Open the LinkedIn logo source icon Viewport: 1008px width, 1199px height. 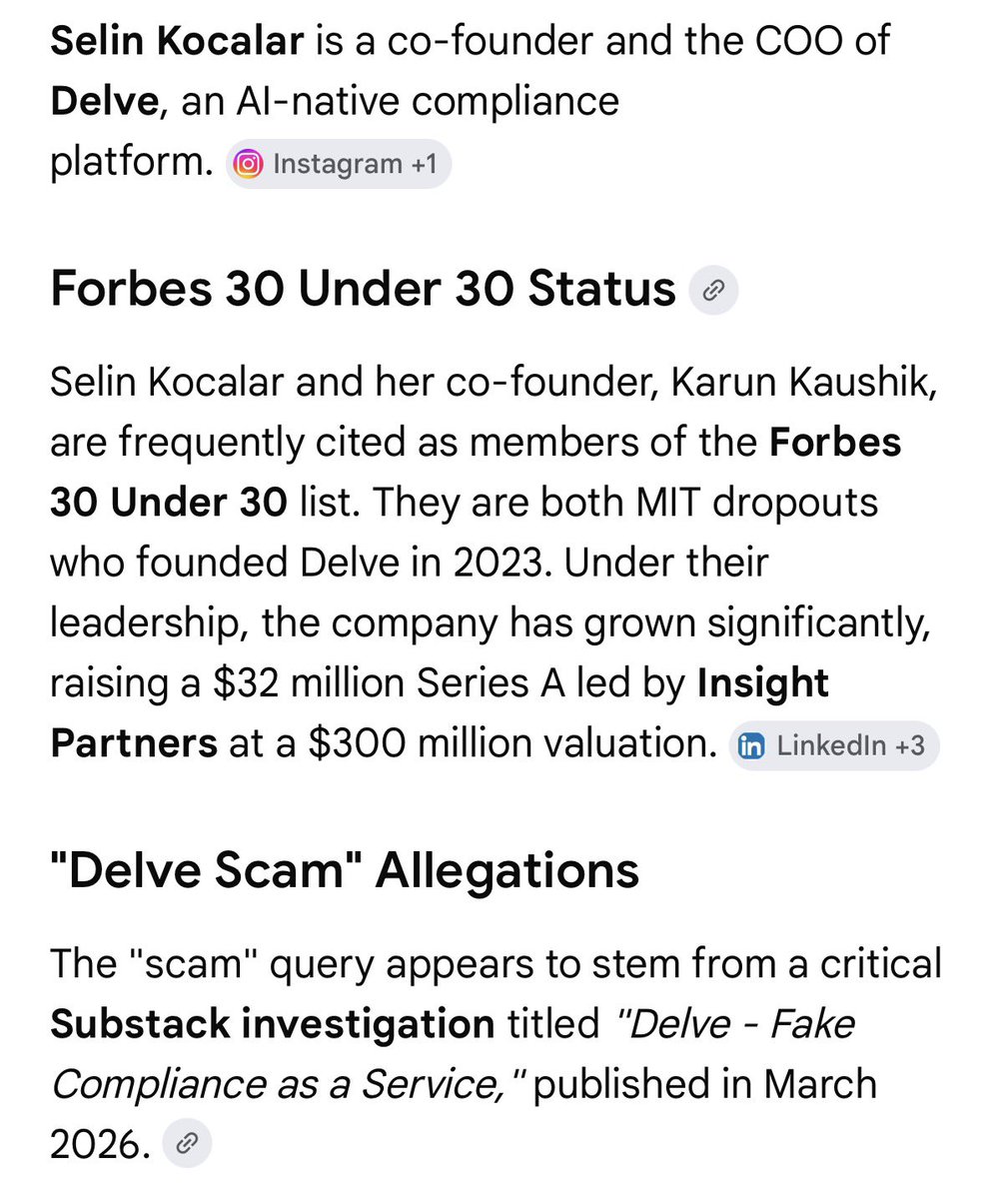[751, 745]
